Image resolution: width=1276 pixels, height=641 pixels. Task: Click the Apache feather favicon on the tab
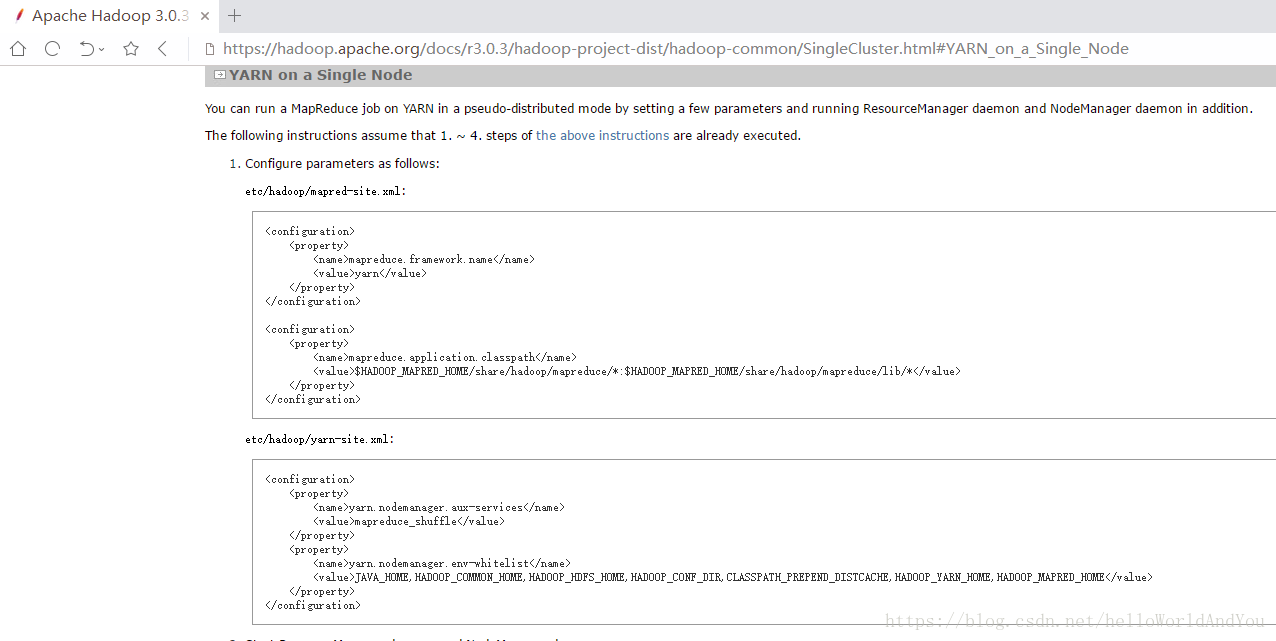click(19, 15)
